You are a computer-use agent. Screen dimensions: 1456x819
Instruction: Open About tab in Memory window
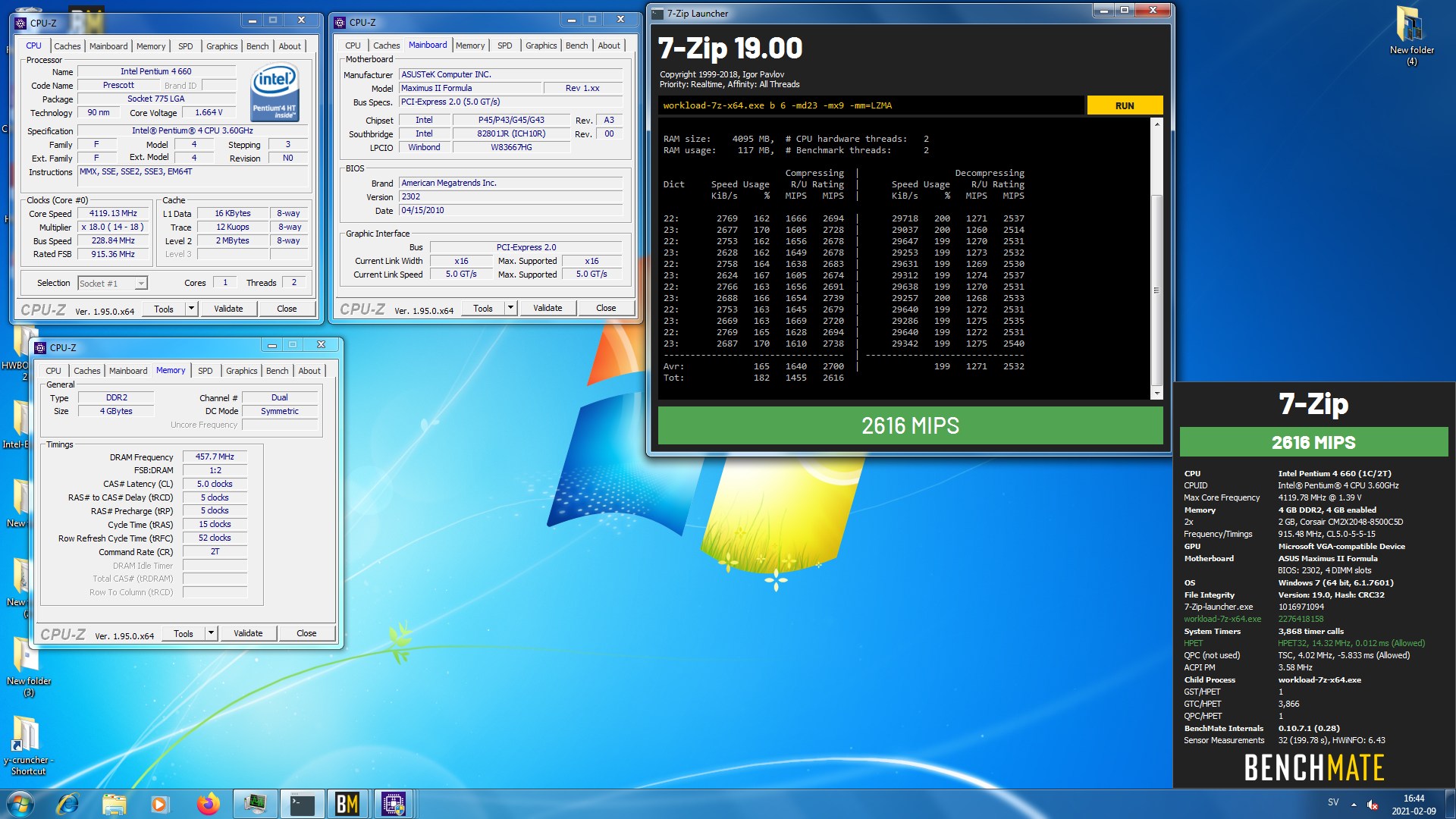point(309,371)
